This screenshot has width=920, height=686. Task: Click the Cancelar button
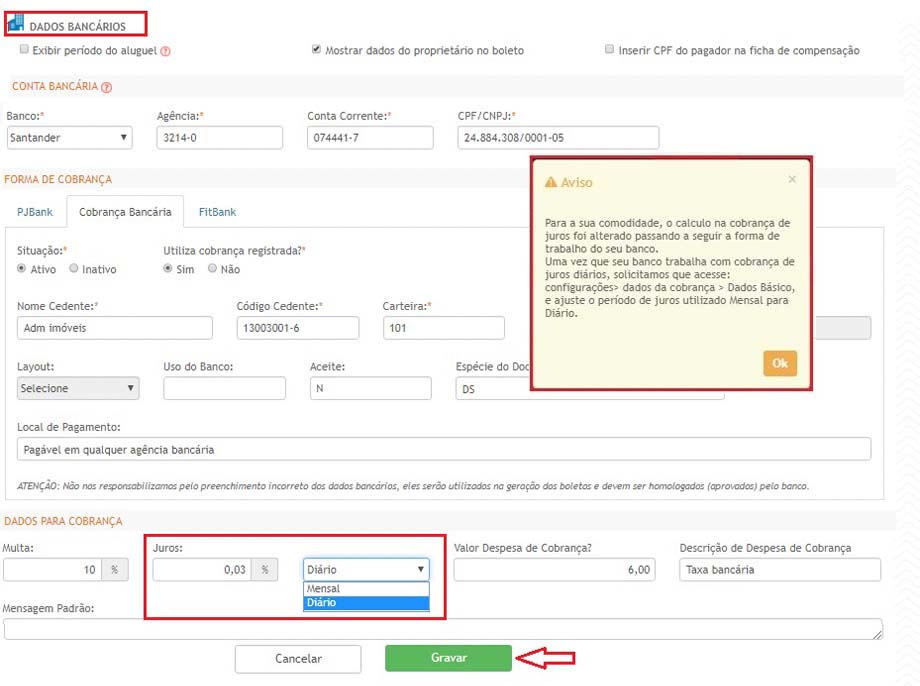pos(298,659)
